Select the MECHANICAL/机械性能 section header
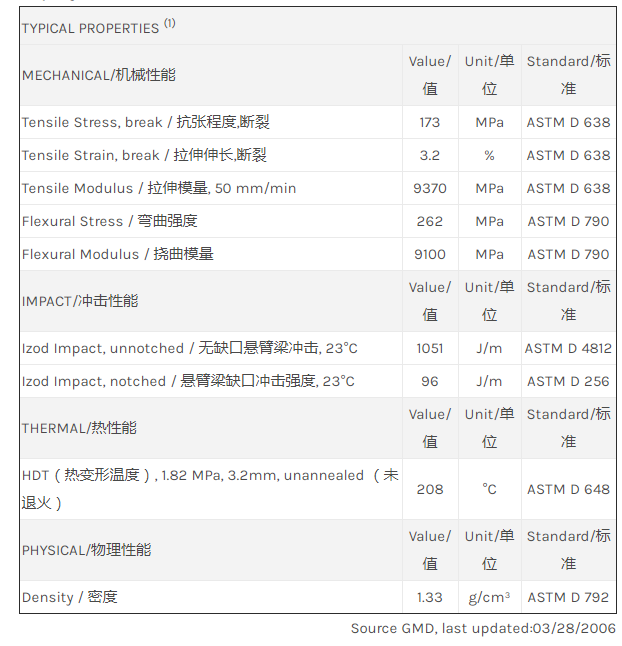622x646 pixels. pyautogui.click(x=99, y=75)
